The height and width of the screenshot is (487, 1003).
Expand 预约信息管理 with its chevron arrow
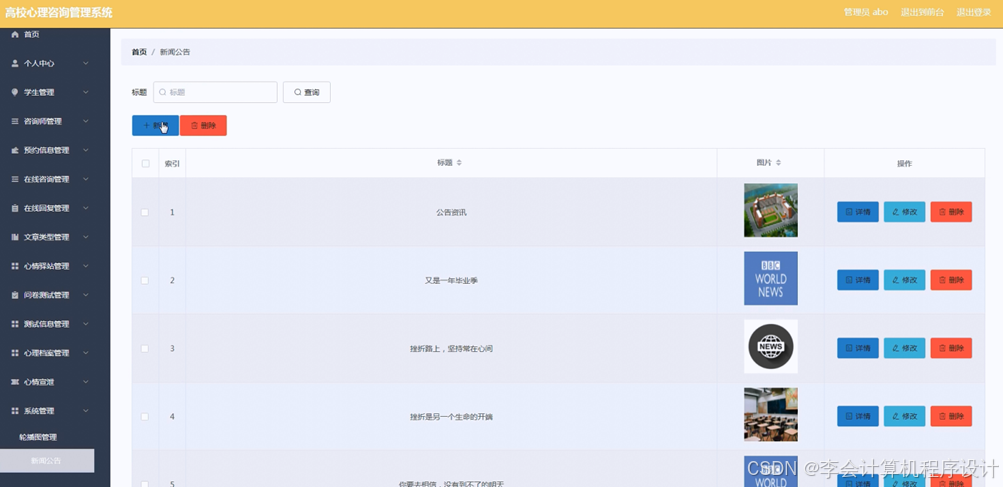[86, 150]
